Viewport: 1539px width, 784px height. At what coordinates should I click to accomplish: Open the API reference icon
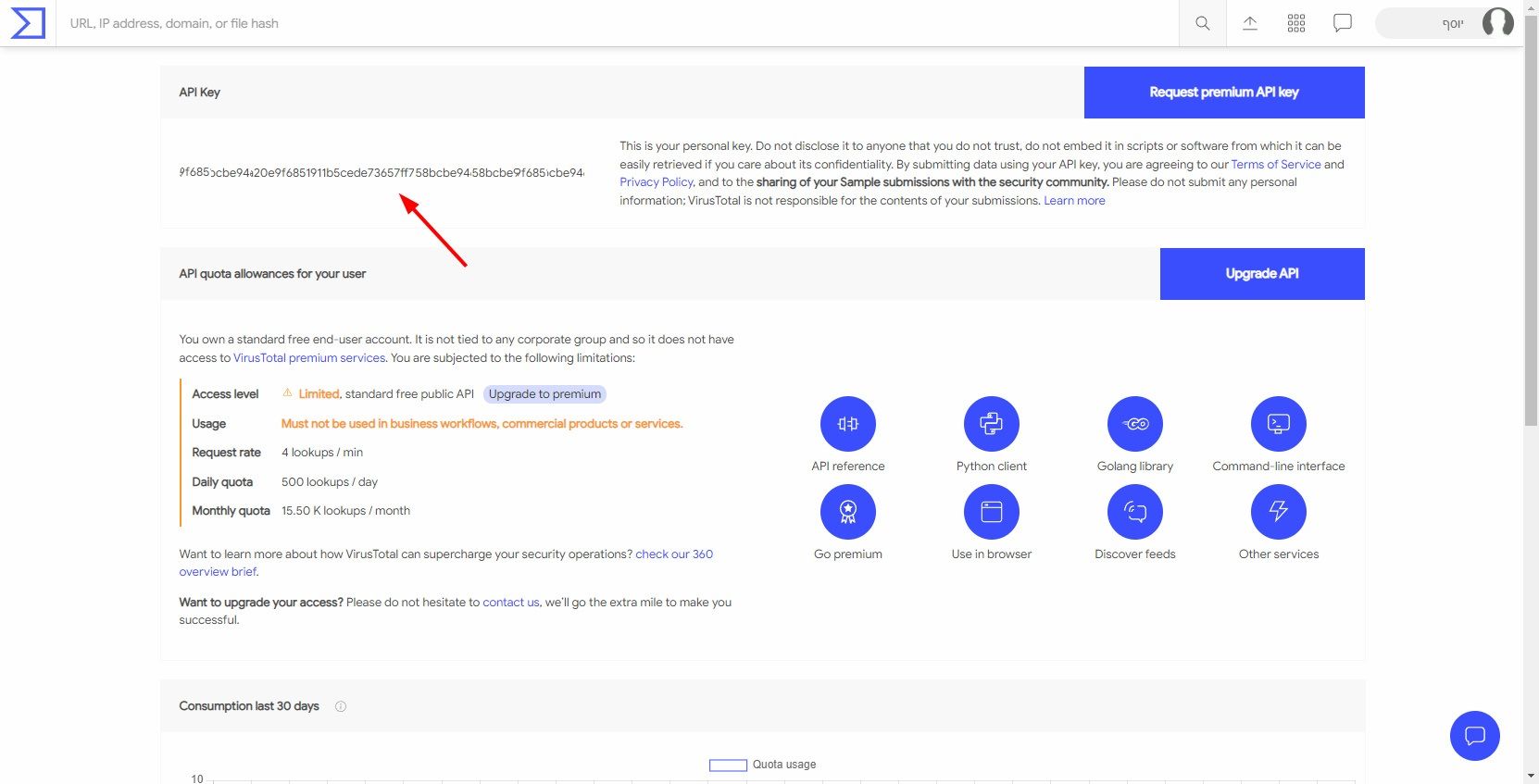tap(847, 424)
